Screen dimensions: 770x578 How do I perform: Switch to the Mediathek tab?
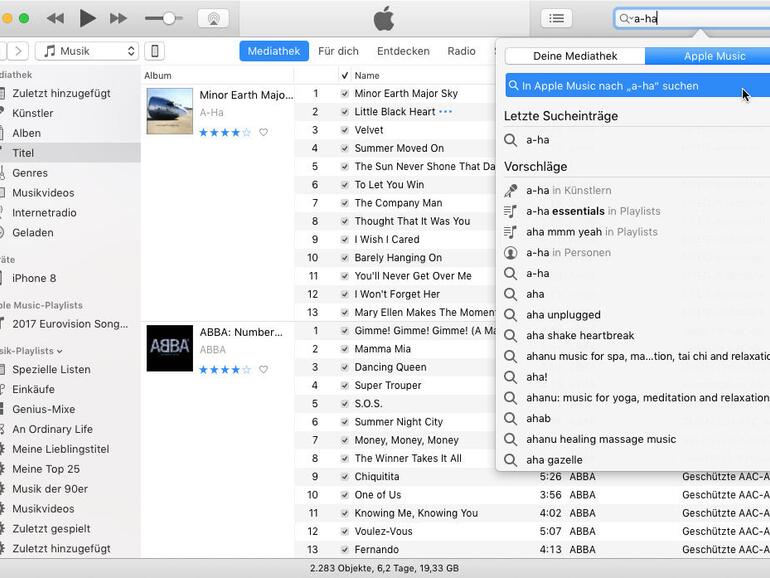(x=274, y=51)
